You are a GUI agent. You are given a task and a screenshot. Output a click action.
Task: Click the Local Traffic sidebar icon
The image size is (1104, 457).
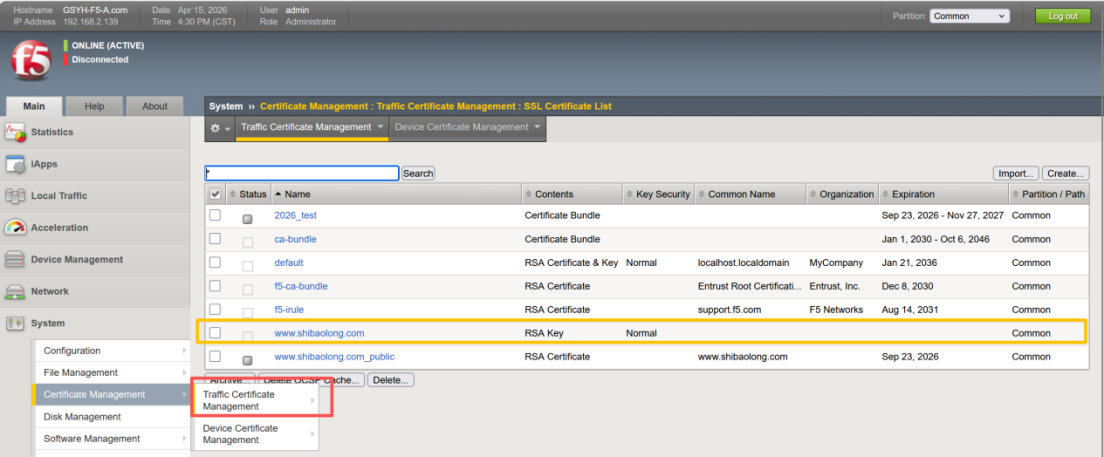coord(15,196)
